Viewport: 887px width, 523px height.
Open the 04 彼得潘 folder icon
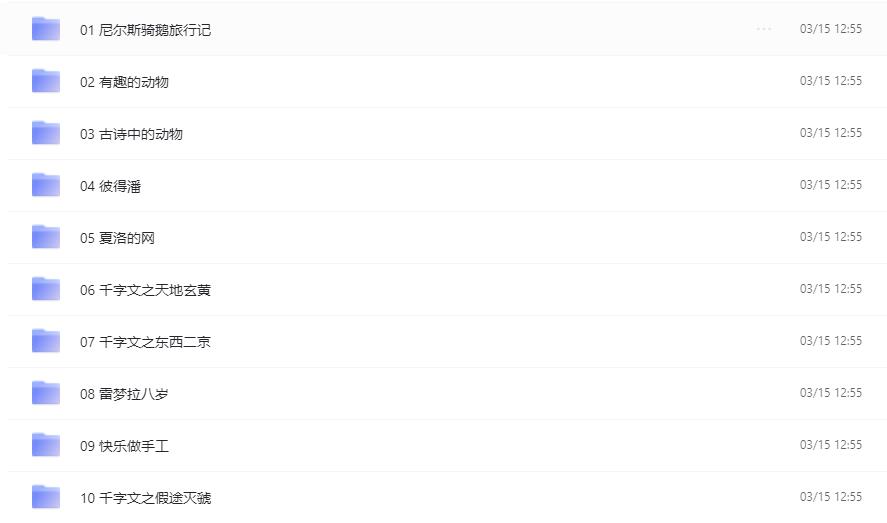point(46,185)
